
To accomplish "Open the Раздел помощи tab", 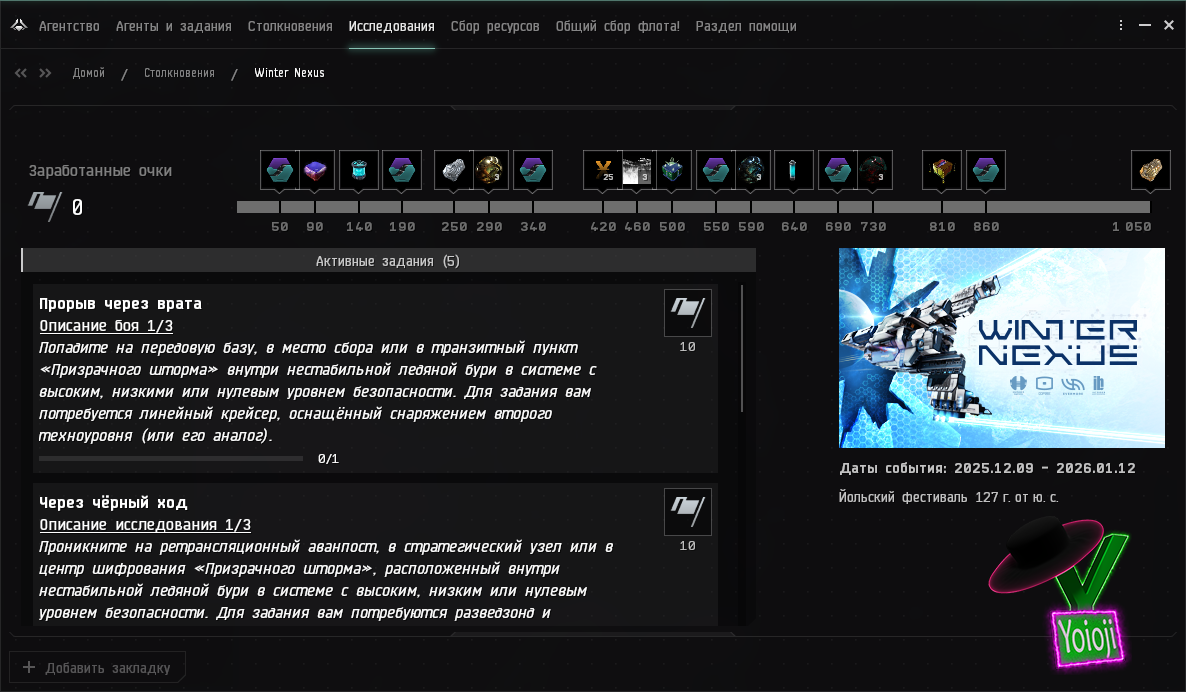I will 746,26.
